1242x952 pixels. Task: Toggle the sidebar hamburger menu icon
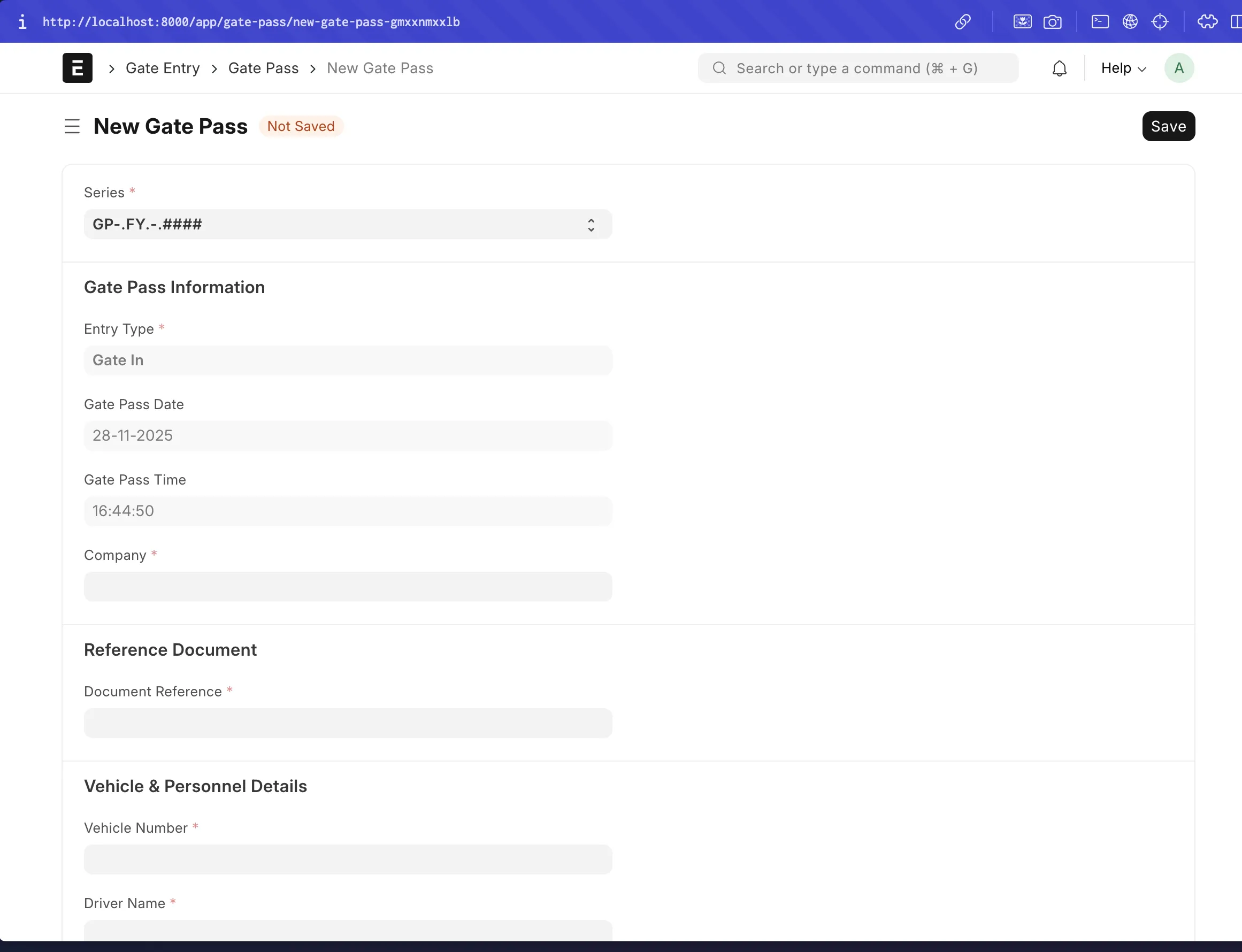(x=72, y=126)
